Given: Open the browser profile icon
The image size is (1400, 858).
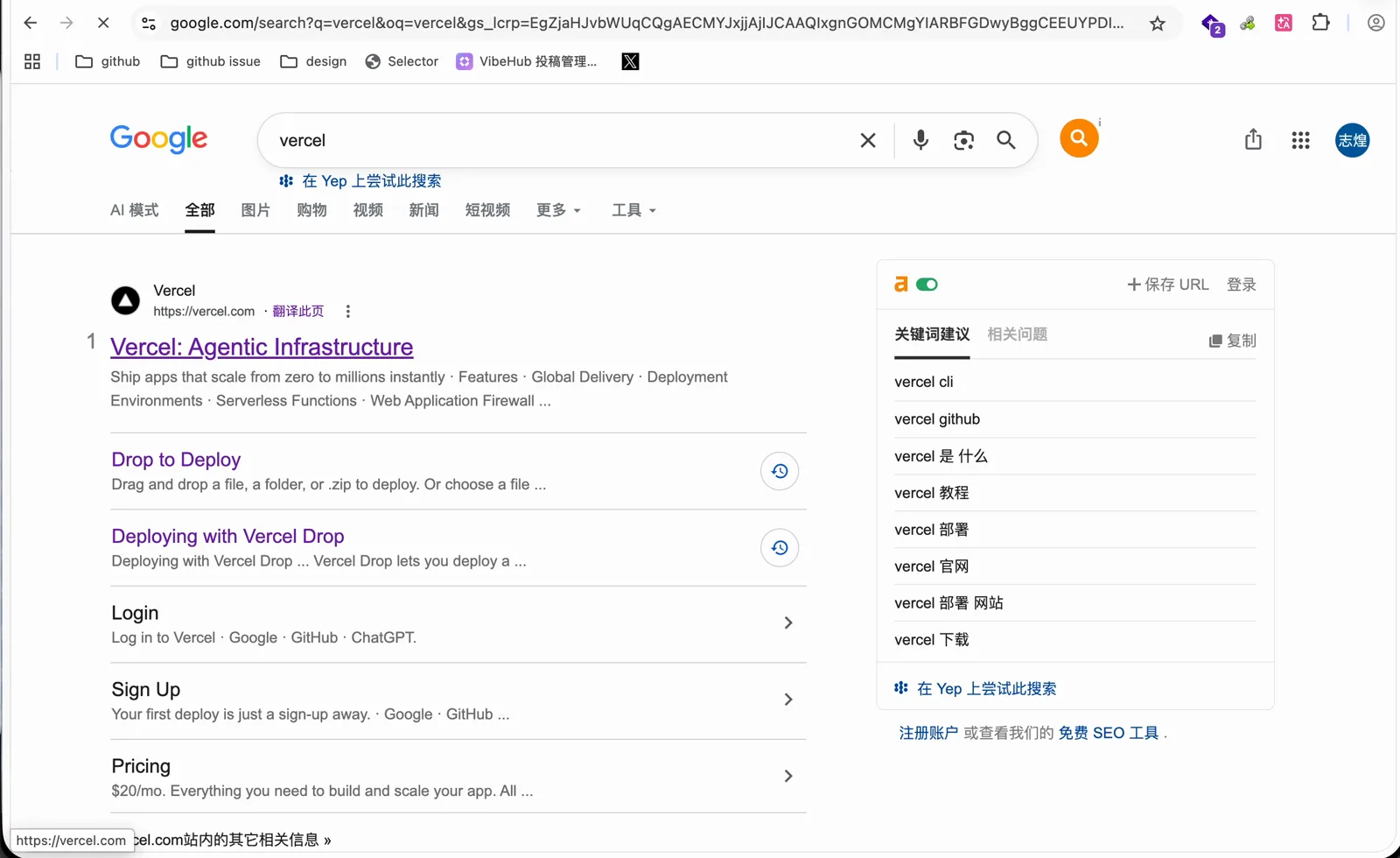Looking at the screenshot, I should tap(1375, 23).
